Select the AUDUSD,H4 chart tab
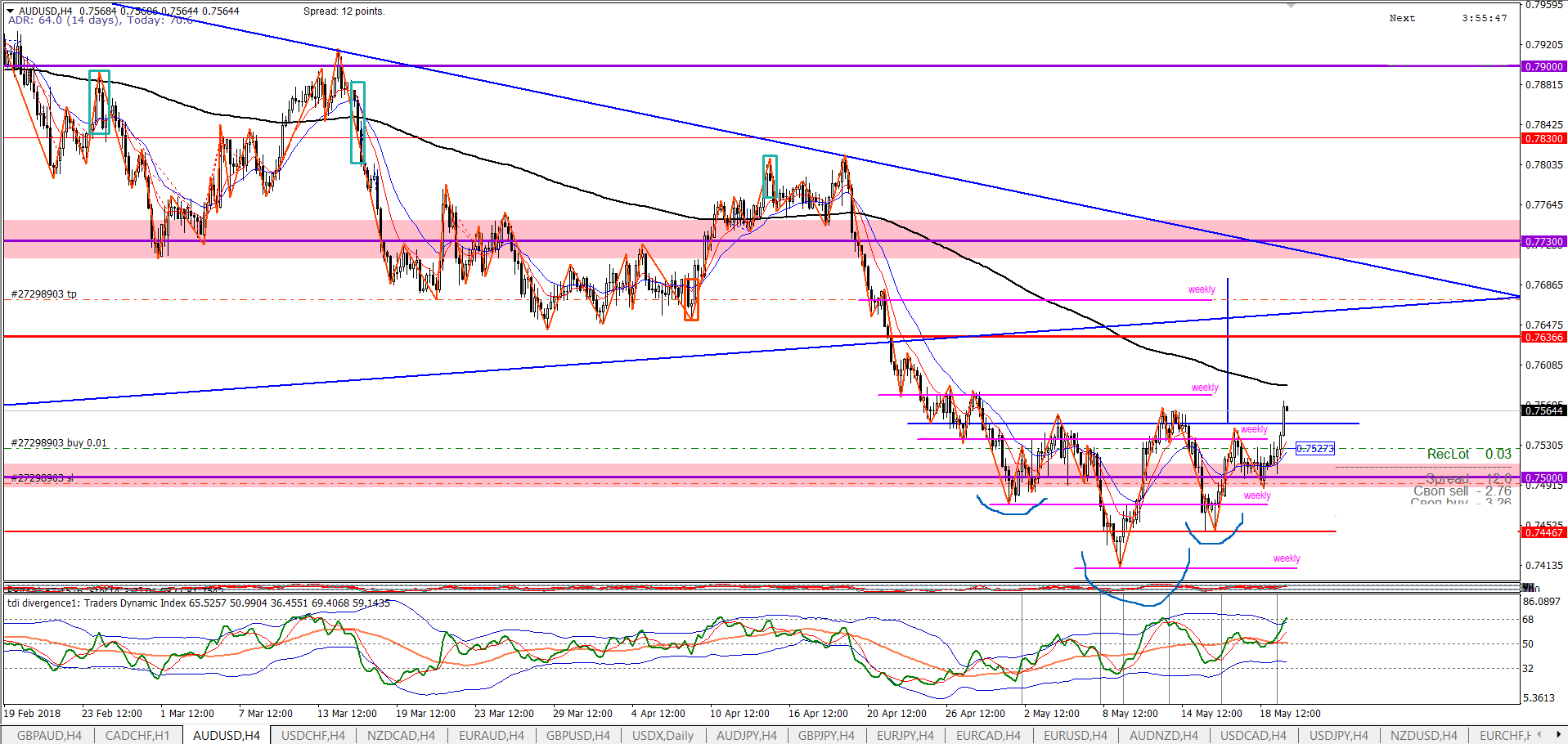Viewport: 1568px width, 744px height. click(227, 736)
